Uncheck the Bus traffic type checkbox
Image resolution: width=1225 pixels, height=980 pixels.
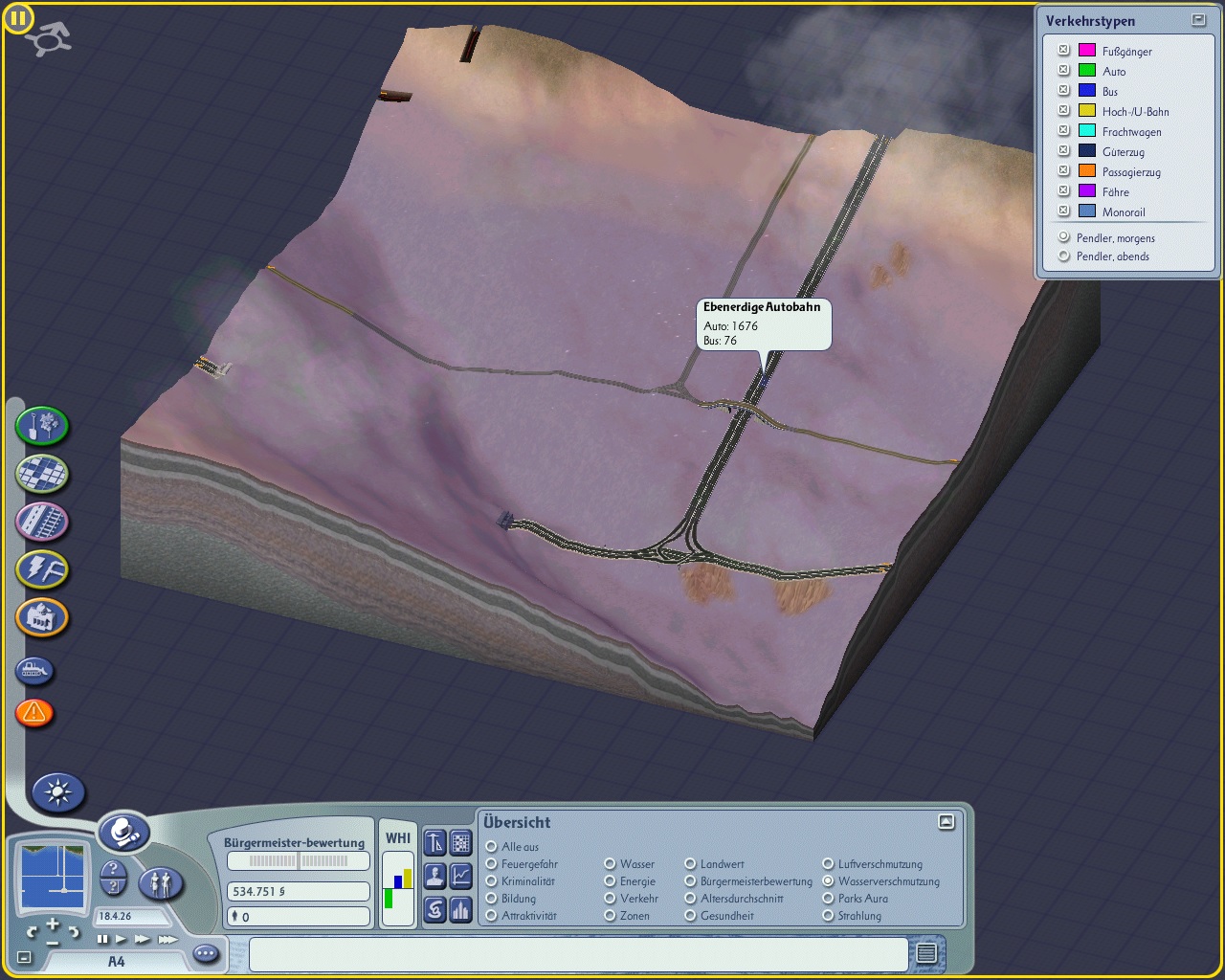[x=1063, y=90]
